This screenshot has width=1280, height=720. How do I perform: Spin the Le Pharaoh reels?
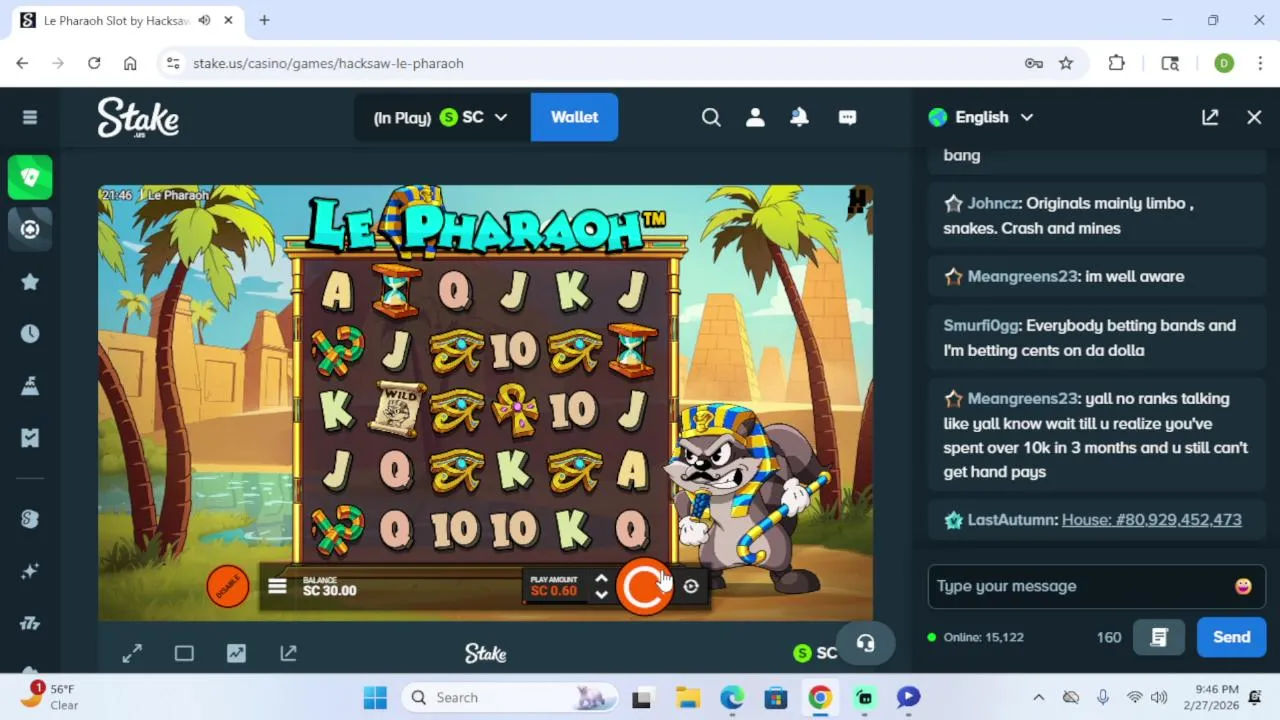[644, 587]
